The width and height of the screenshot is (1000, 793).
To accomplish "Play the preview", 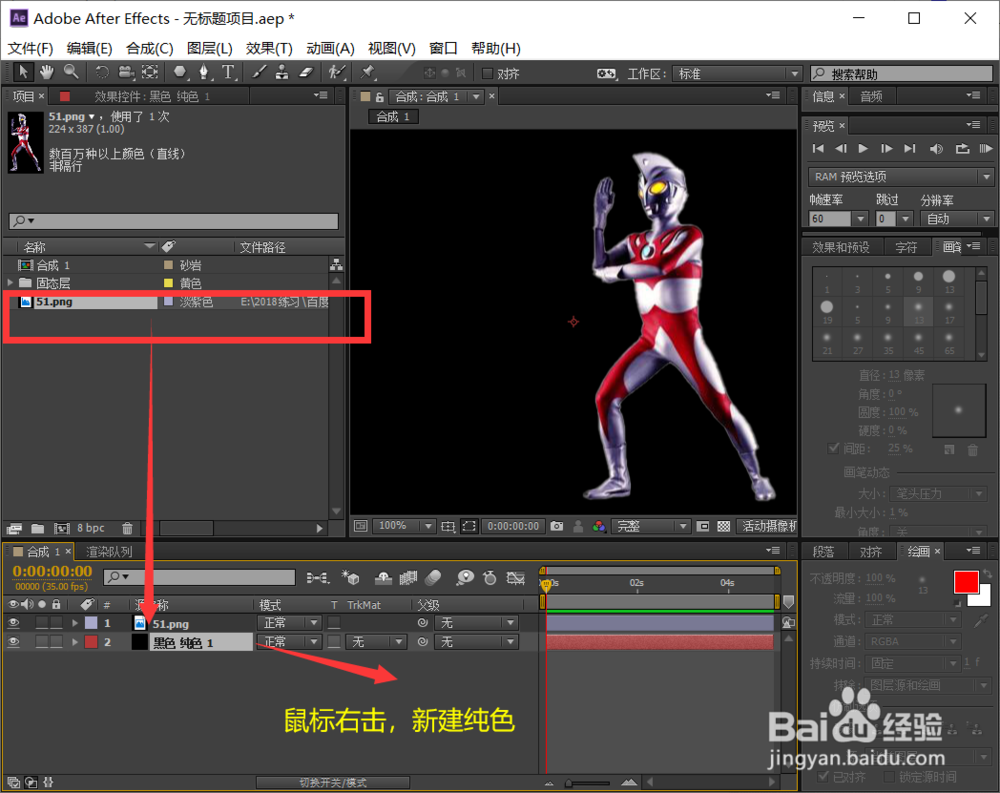I will pyautogui.click(x=863, y=149).
